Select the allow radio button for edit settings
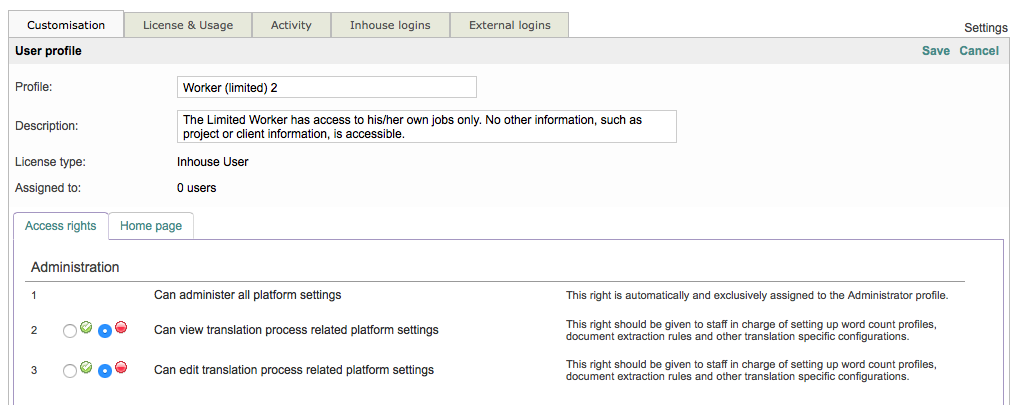 (69, 371)
